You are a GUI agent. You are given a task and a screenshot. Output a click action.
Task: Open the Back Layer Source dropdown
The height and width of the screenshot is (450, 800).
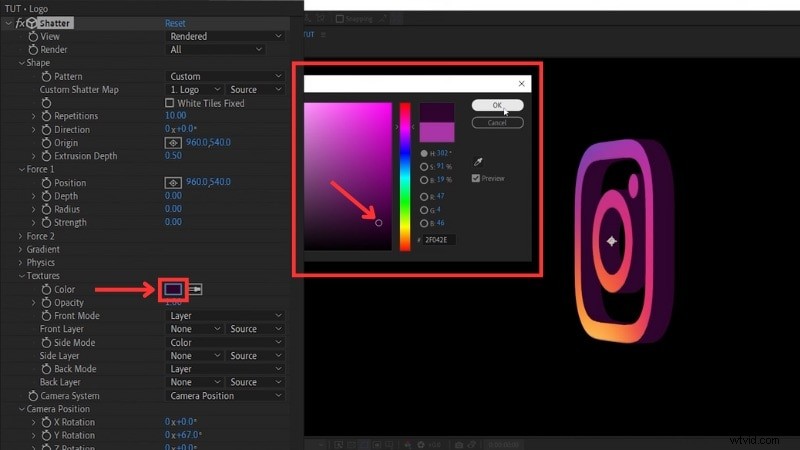tap(255, 382)
